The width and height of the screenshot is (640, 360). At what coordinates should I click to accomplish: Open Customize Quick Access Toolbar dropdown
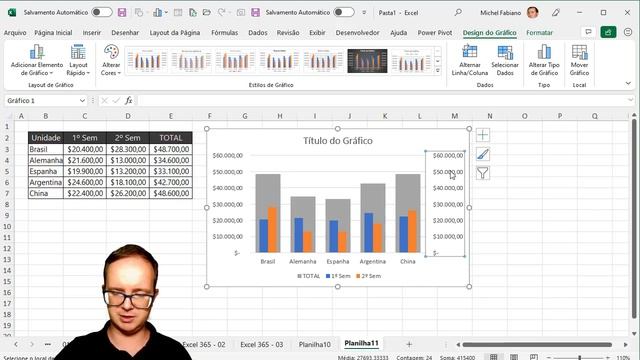point(364,13)
